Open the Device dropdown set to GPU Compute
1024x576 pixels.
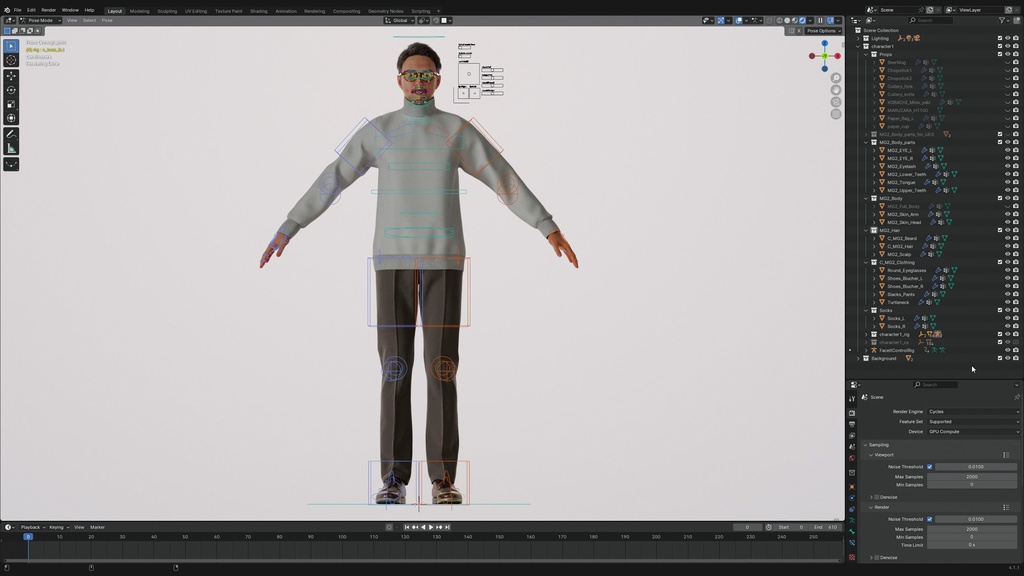point(972,431)
